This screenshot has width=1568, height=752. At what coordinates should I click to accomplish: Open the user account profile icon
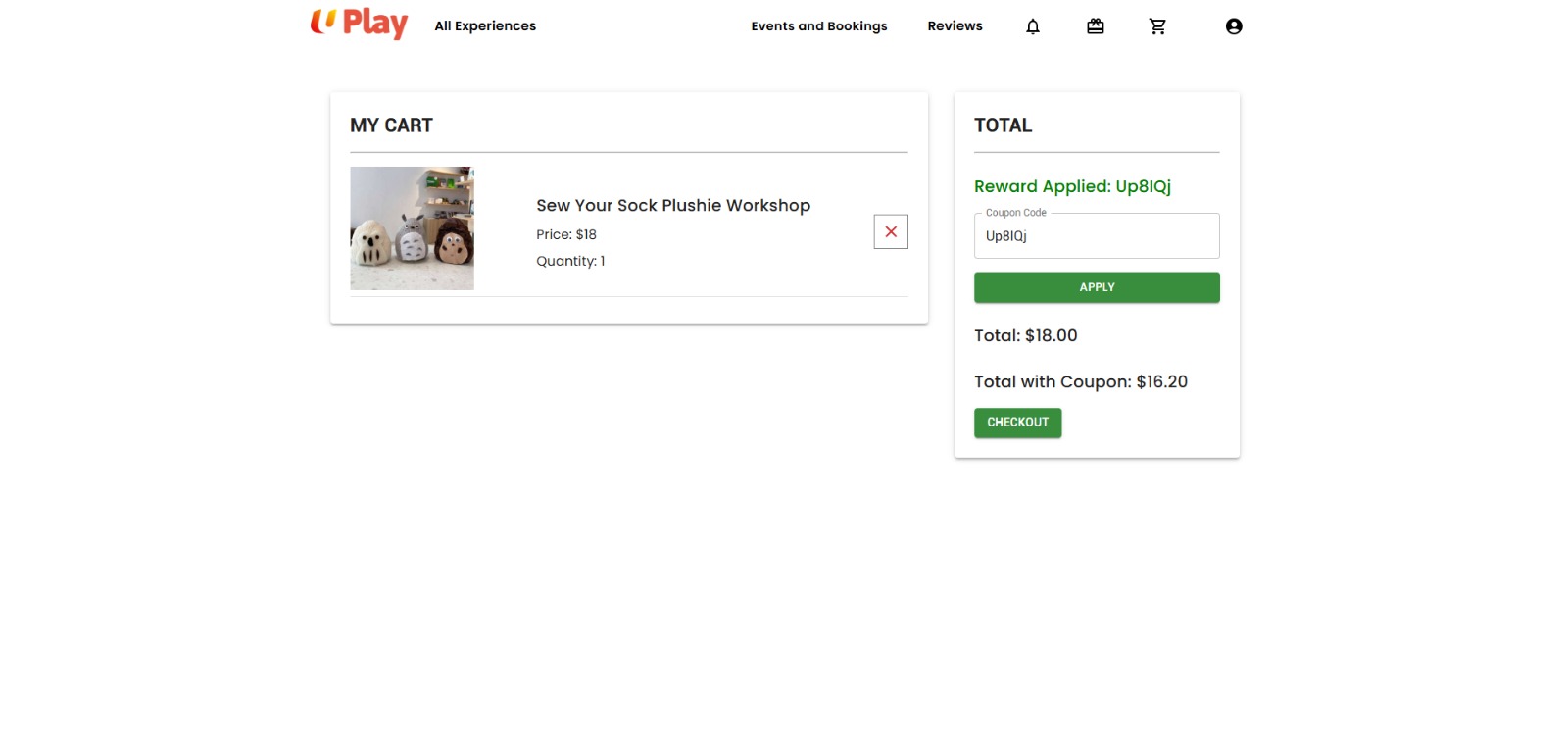click(x=1234, y=26)
